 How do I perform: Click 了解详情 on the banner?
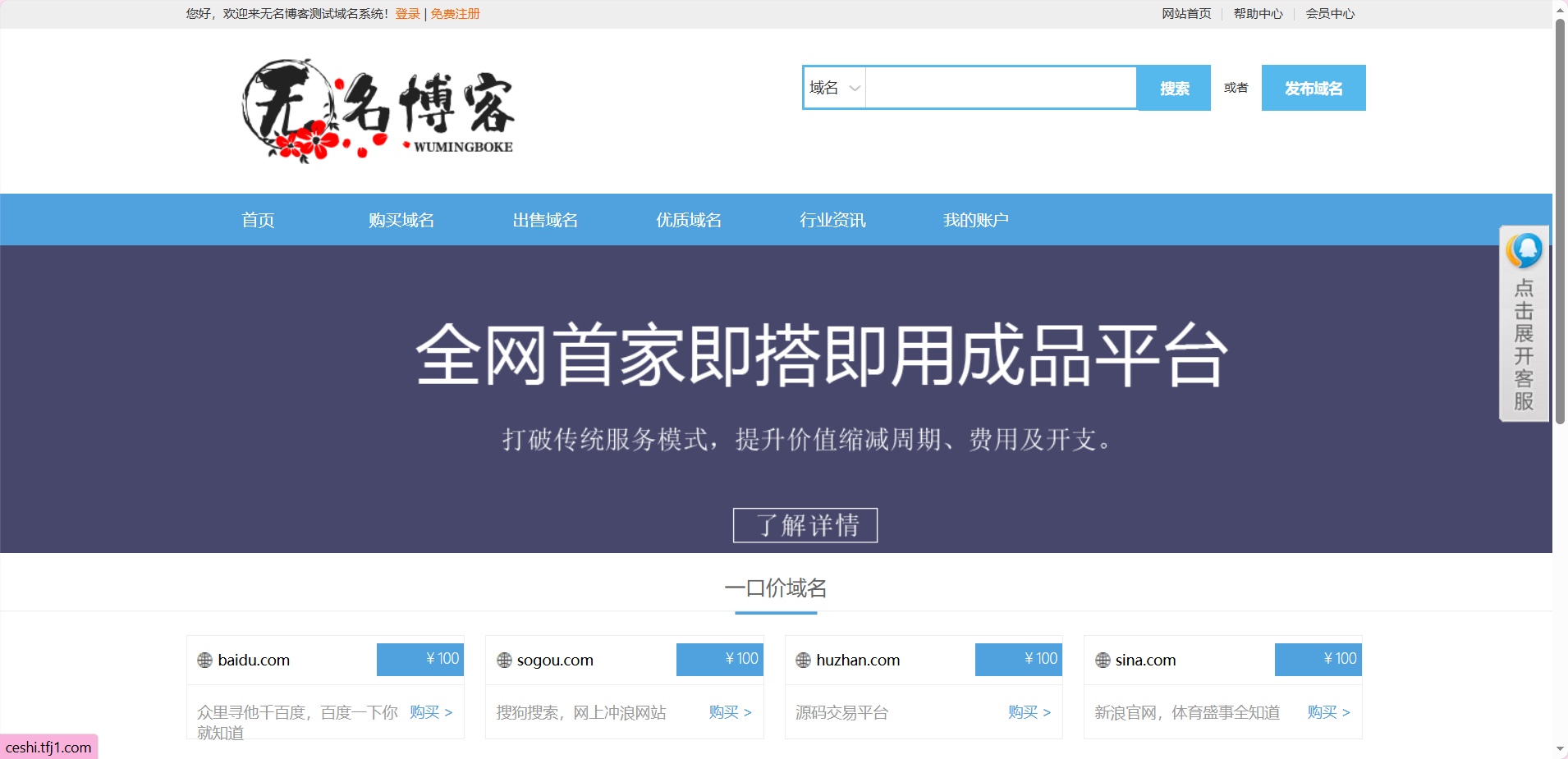(805, 525)
